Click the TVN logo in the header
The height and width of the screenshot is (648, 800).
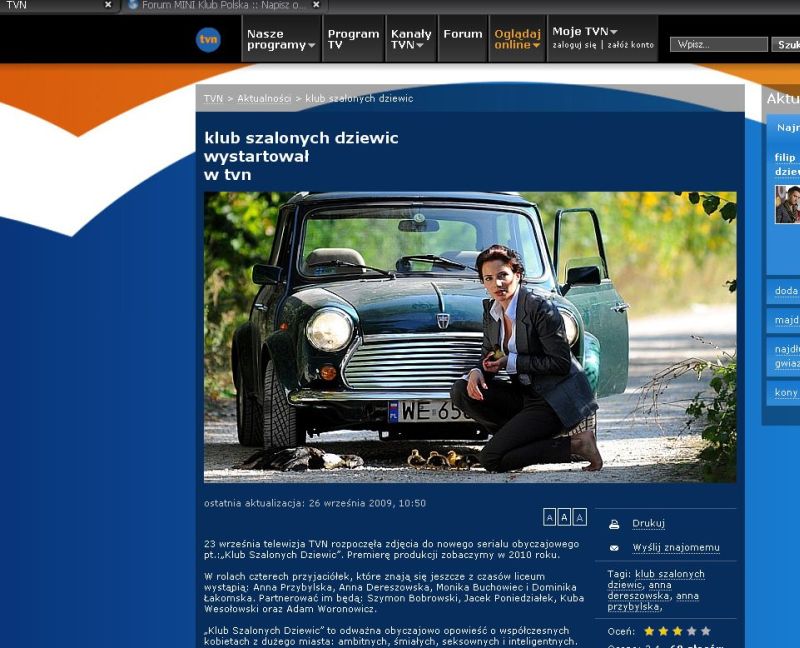click(x=208, y=40)
